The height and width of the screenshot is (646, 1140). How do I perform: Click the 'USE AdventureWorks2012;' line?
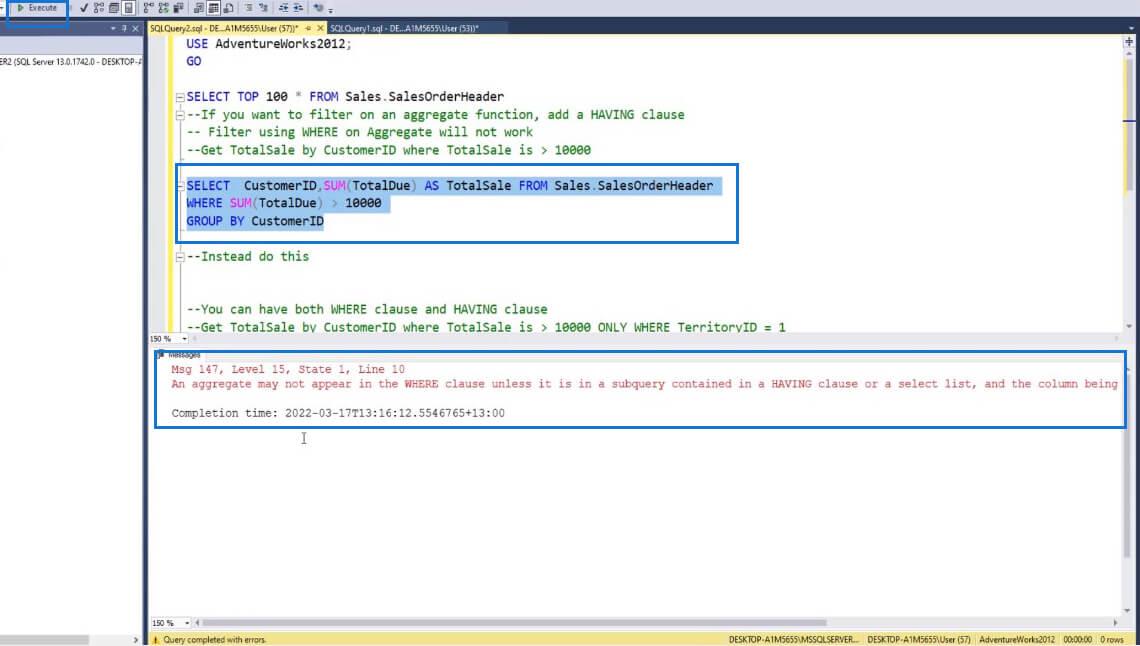click(x=269, y=44)
